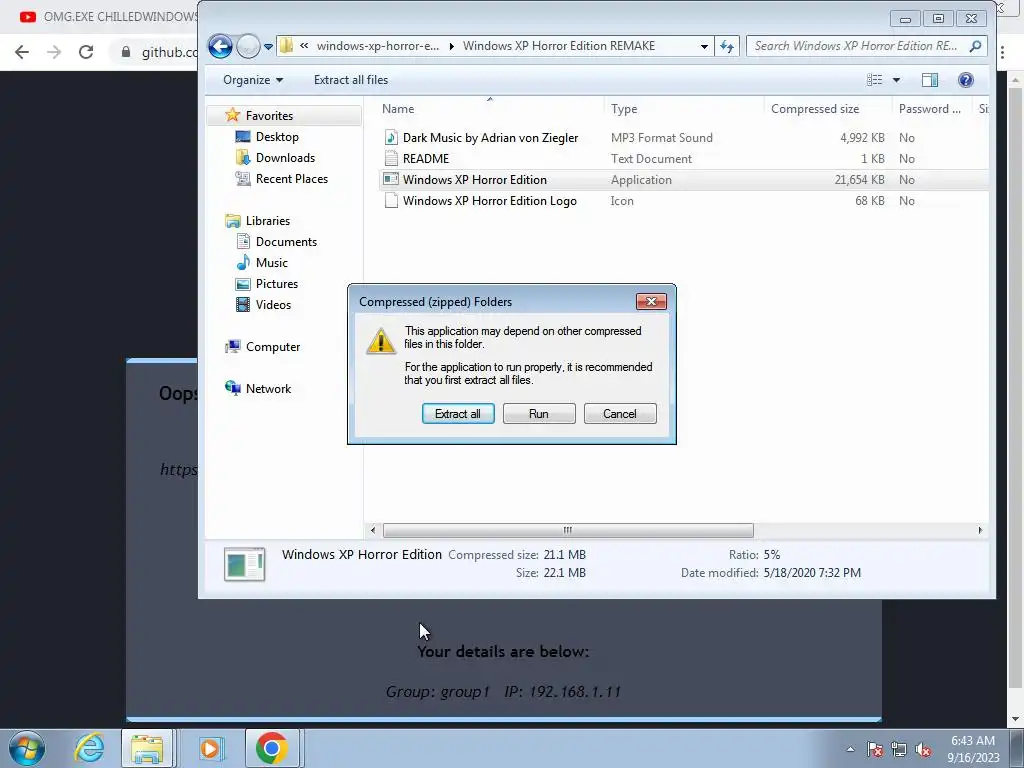
Task: Click the application thumbnail in the details pane
Action: pyautogui.click(x=244, y=564)
